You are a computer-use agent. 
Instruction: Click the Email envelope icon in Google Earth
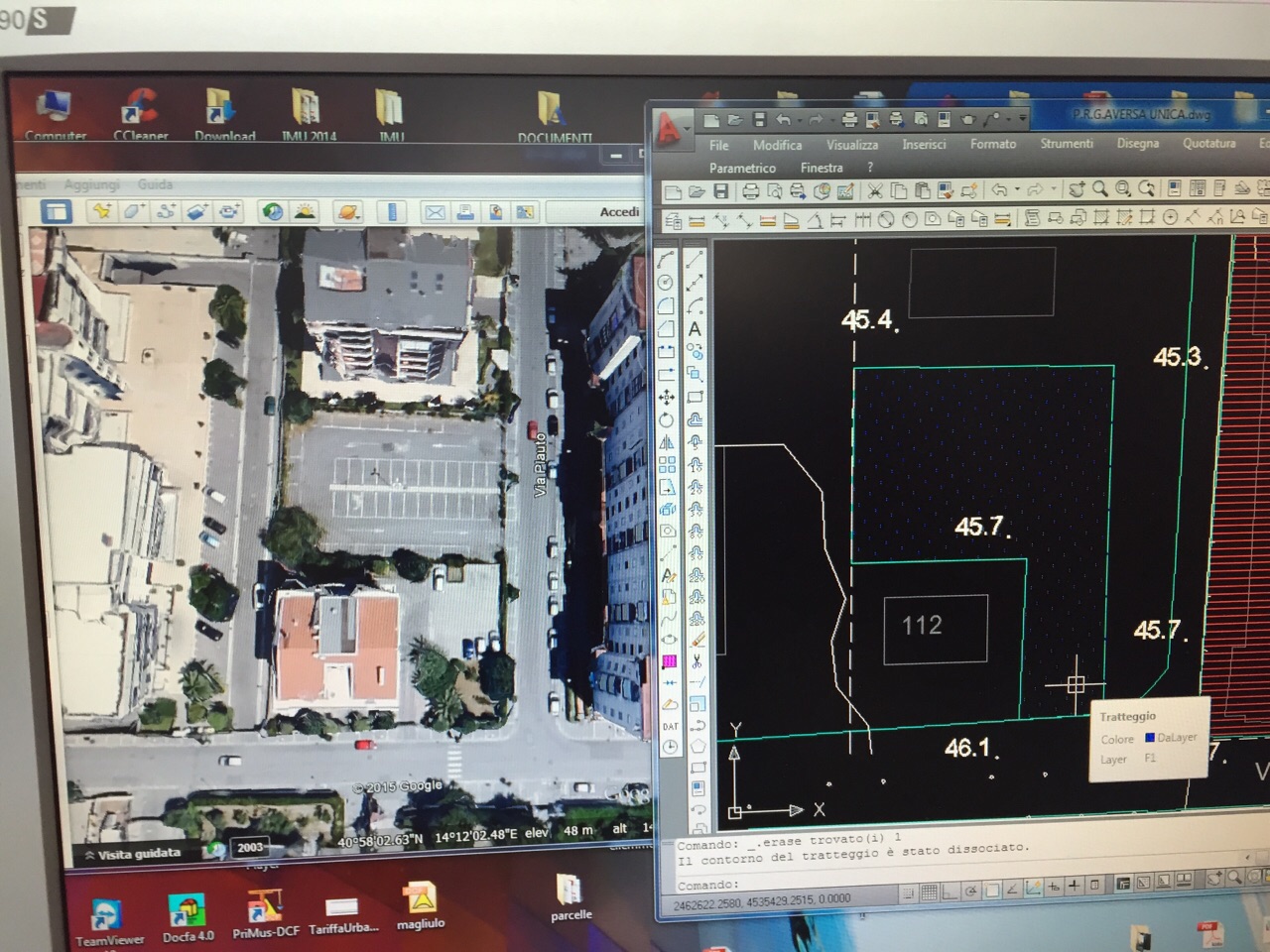(435, 211)
